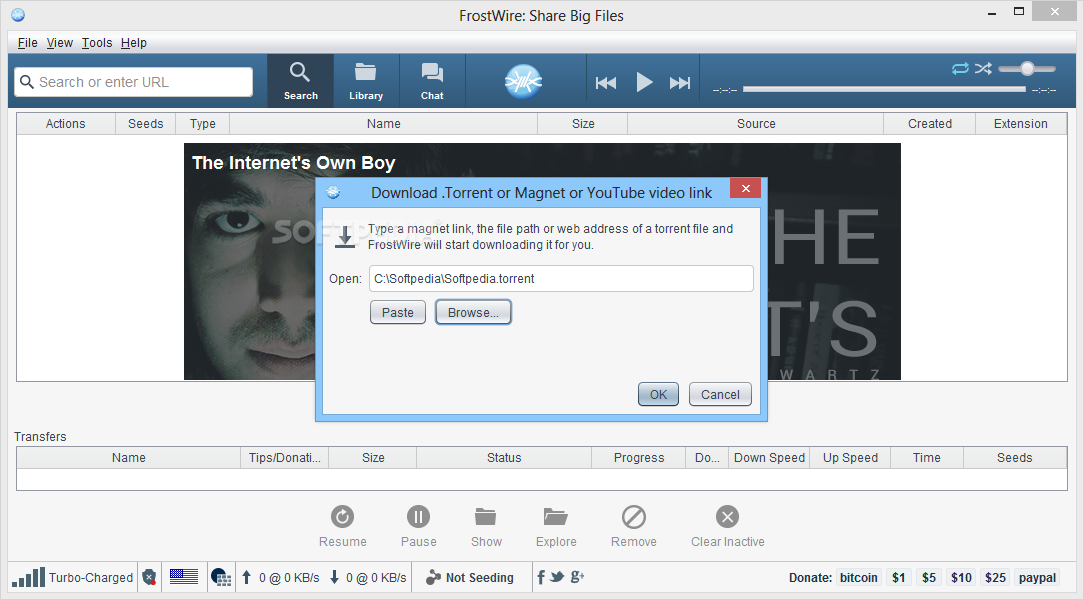Viewport: 1084px width, 600px height.
Task: Click the upload speed arrow indicator
Action: coord(246,577)
